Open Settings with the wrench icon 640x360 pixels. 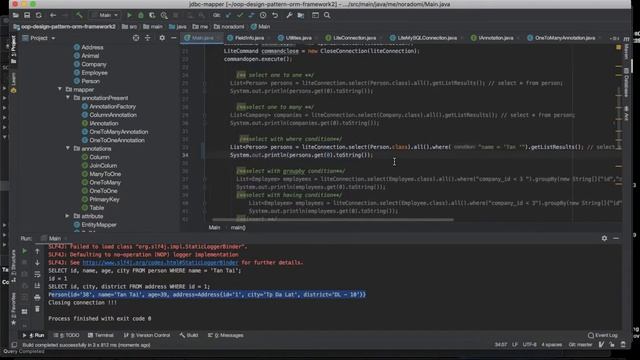289,15
